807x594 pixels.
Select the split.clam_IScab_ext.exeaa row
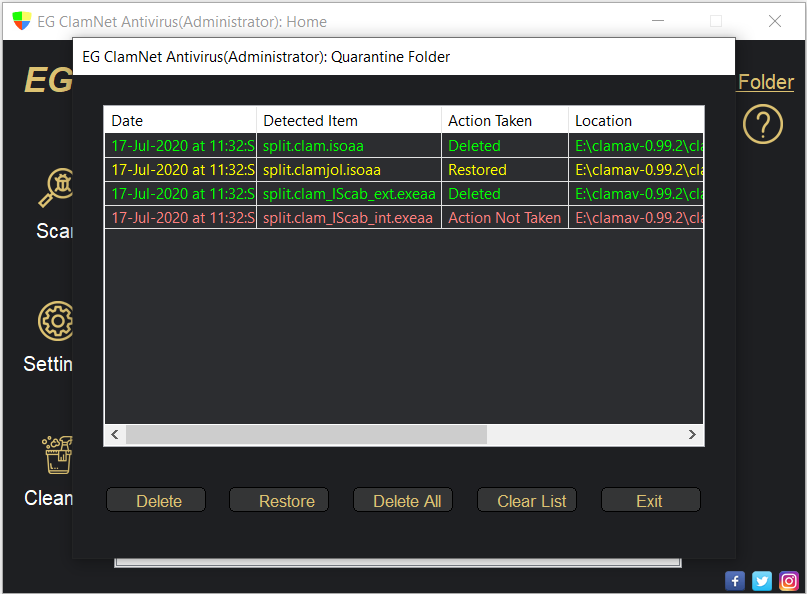[404, 194]
